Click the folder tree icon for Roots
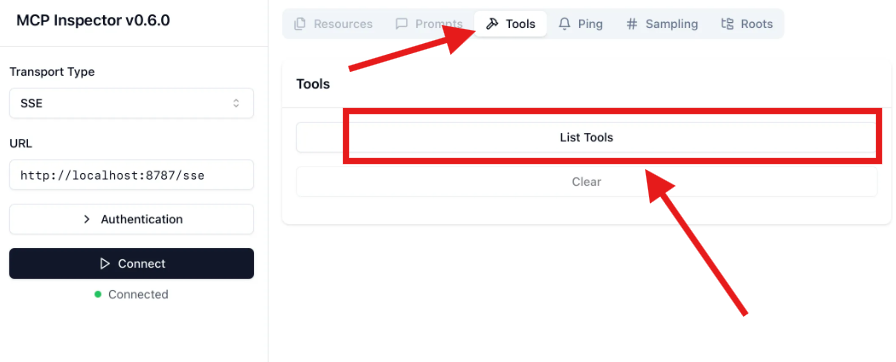The width and height of the screenshot is (896, 362). pyautogui.click(x=727, y=24)
